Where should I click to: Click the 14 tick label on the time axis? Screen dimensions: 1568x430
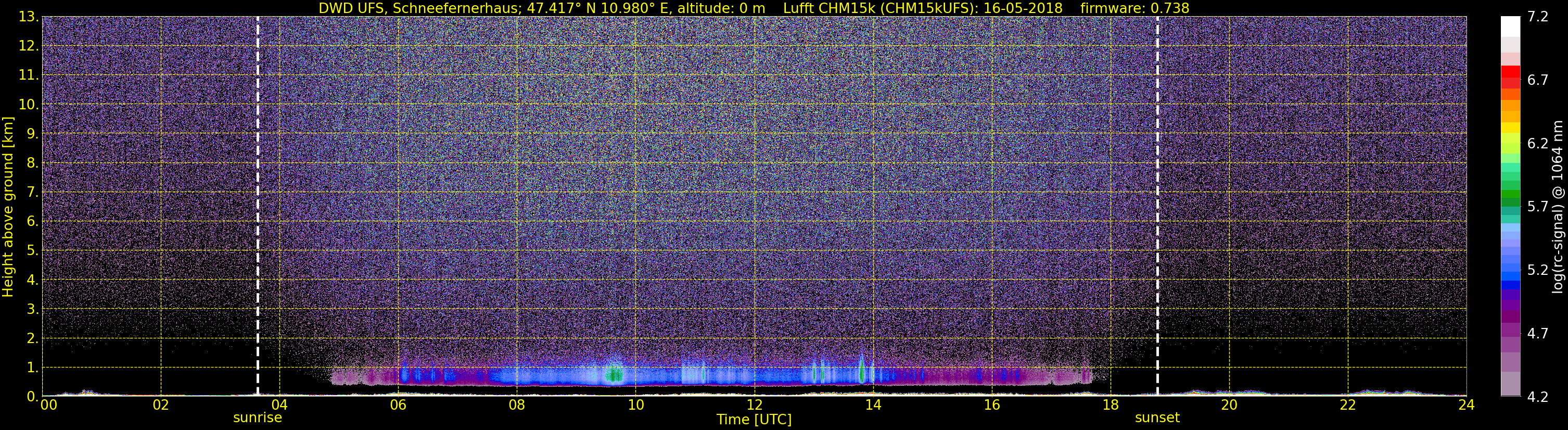tap(873, 405)
